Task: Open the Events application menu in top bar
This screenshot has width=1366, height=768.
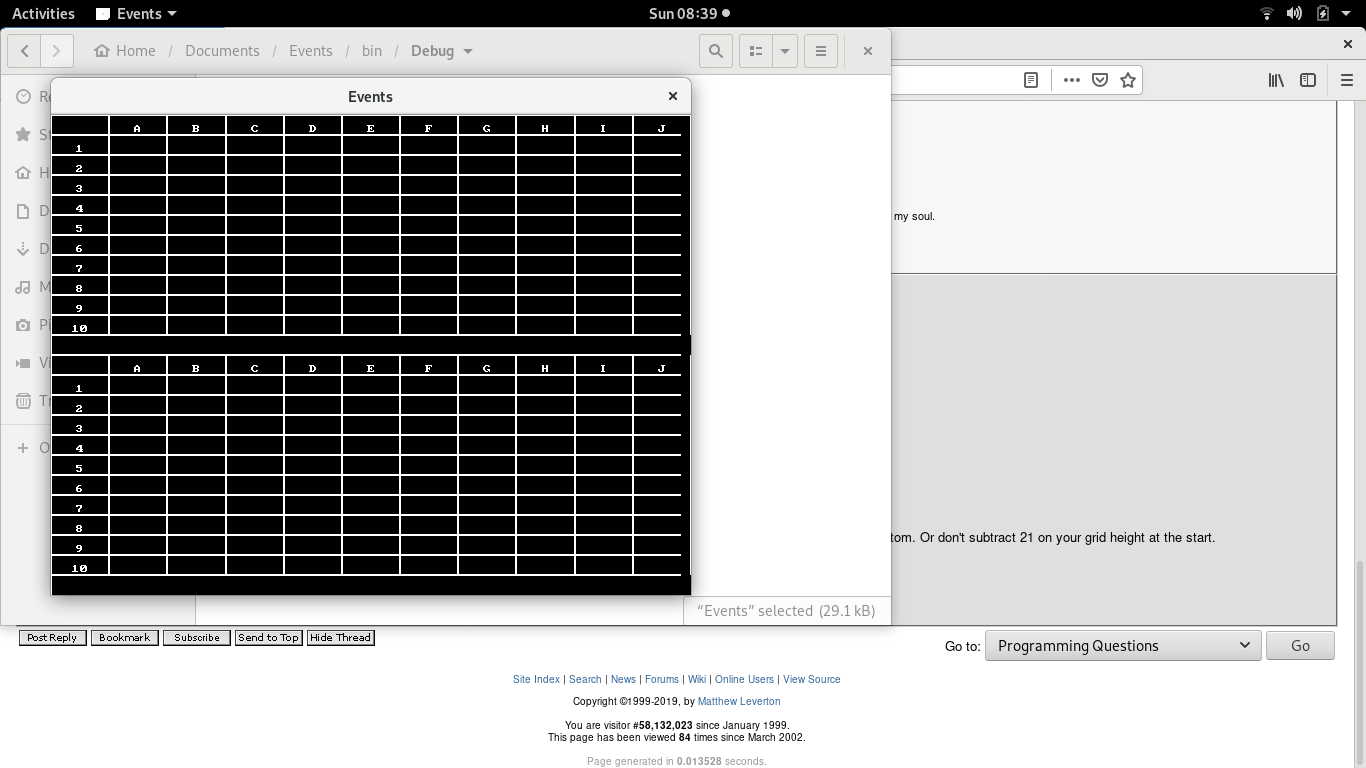Action: click(x=137, y=14)
